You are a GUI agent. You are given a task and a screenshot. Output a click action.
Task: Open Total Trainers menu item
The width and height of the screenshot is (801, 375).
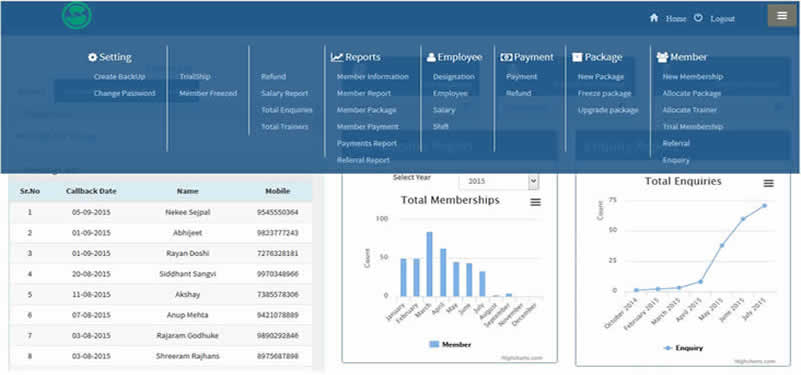285,127
